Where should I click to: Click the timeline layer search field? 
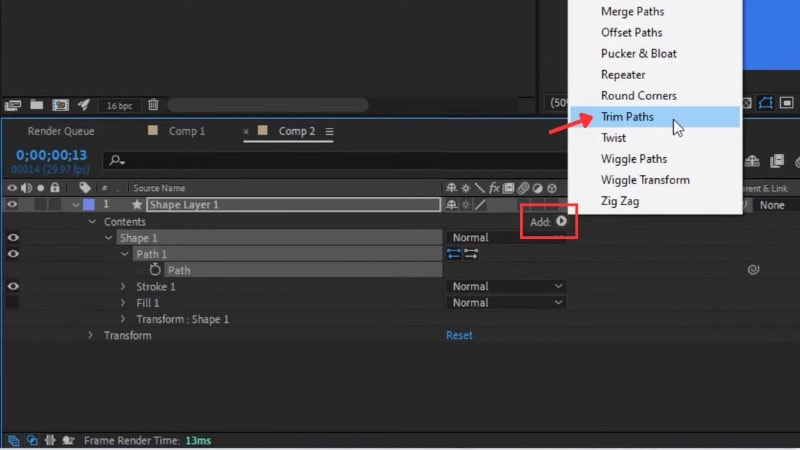(x=334, y=160)
